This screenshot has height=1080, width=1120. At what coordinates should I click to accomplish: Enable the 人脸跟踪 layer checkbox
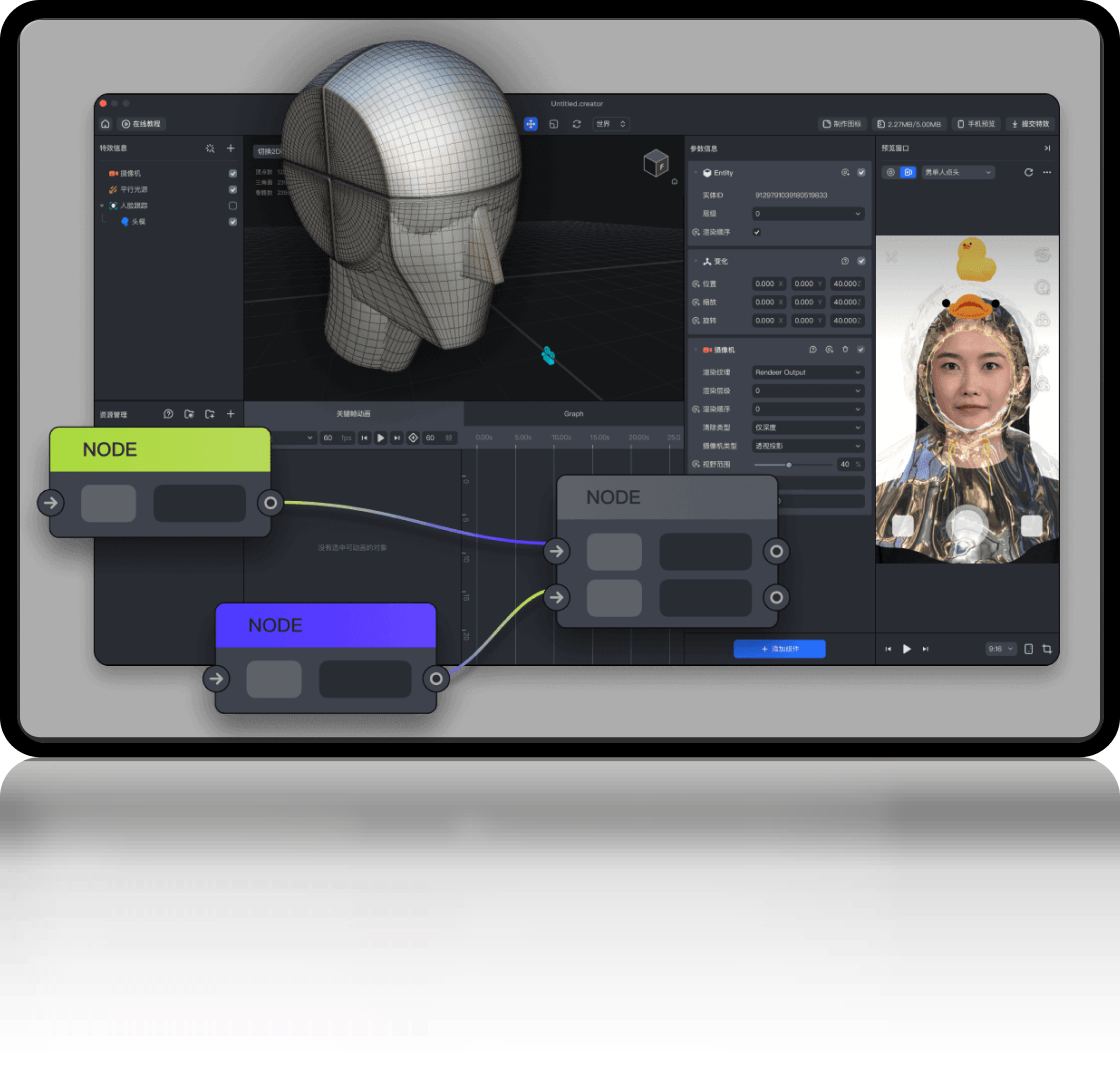point(233,205)
